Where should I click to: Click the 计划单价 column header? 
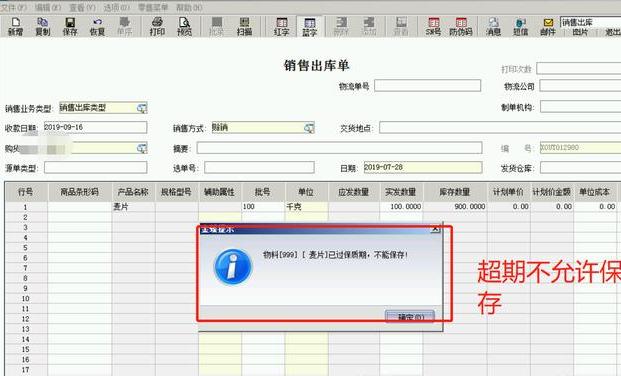509,192
